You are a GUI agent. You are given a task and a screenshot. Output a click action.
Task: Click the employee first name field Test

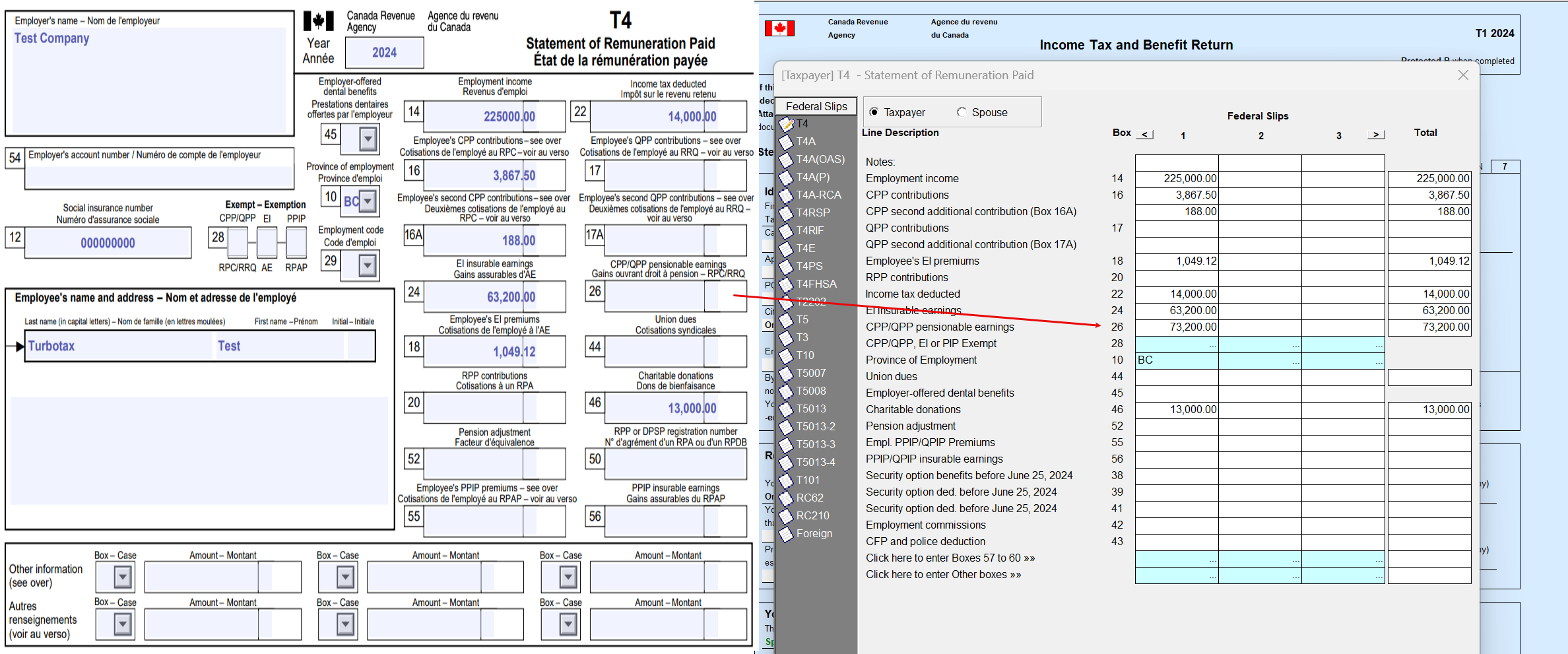point(280,346)
